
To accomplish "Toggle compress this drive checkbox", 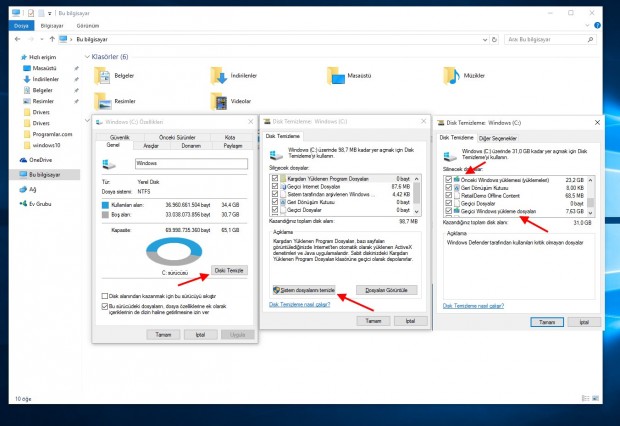I will (x=105, y=296).
